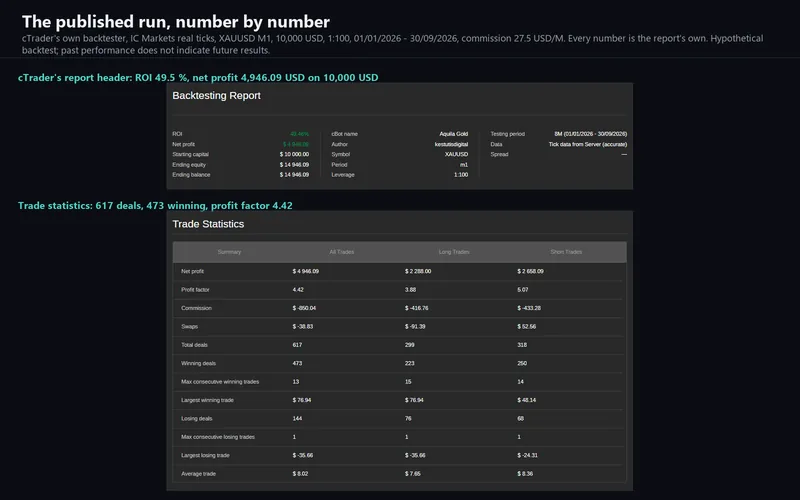Click the Long Trades average trade $ 7.65

pos(413,473)
